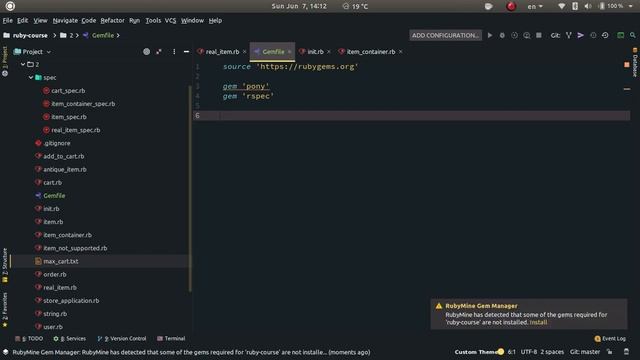
Task: Open the Version Control tool window
Action: tap(122, 339)
